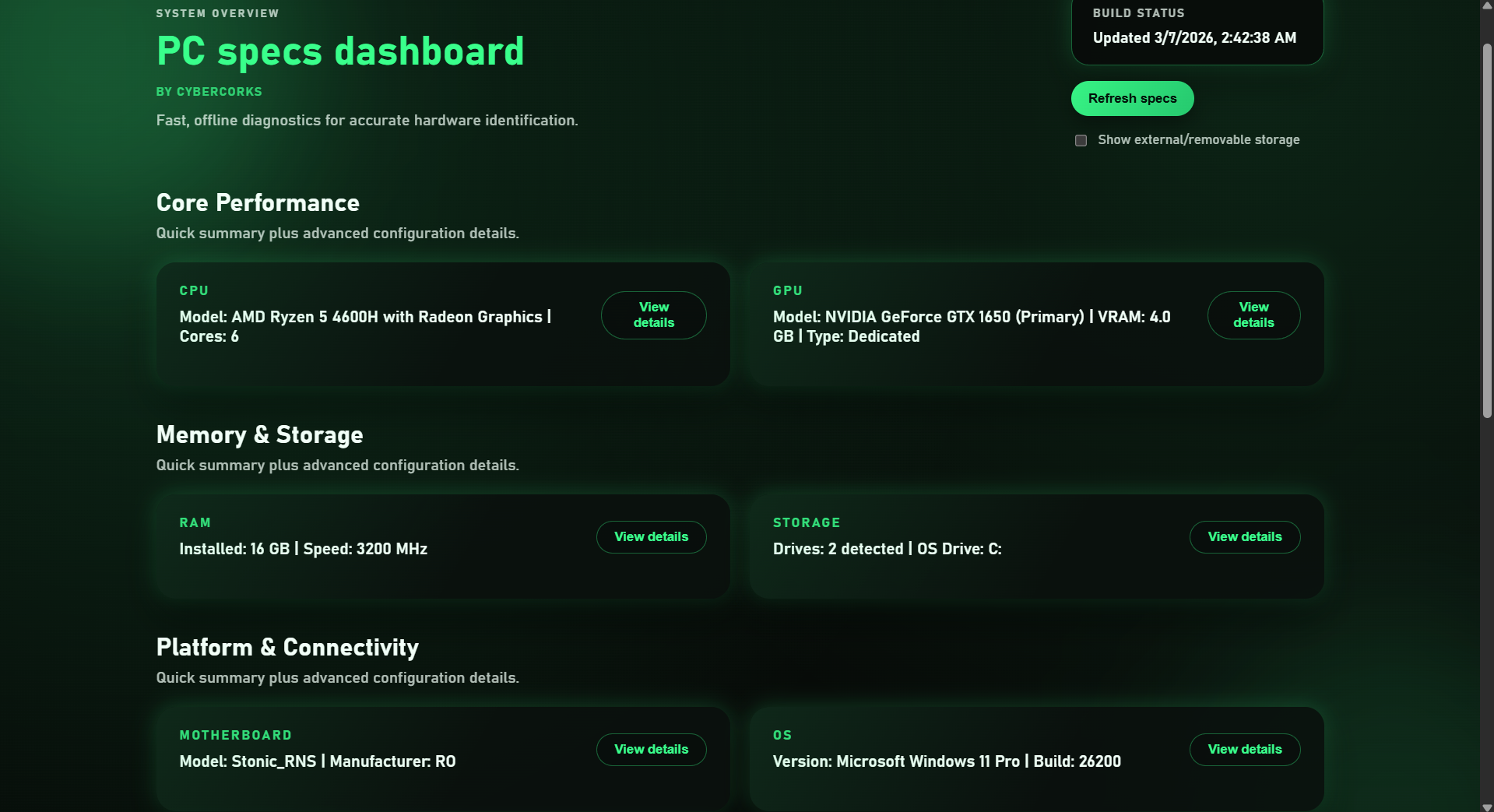Click the 'BUILD STATUS' label
Screen dimensions: 1494x812
1138,13
